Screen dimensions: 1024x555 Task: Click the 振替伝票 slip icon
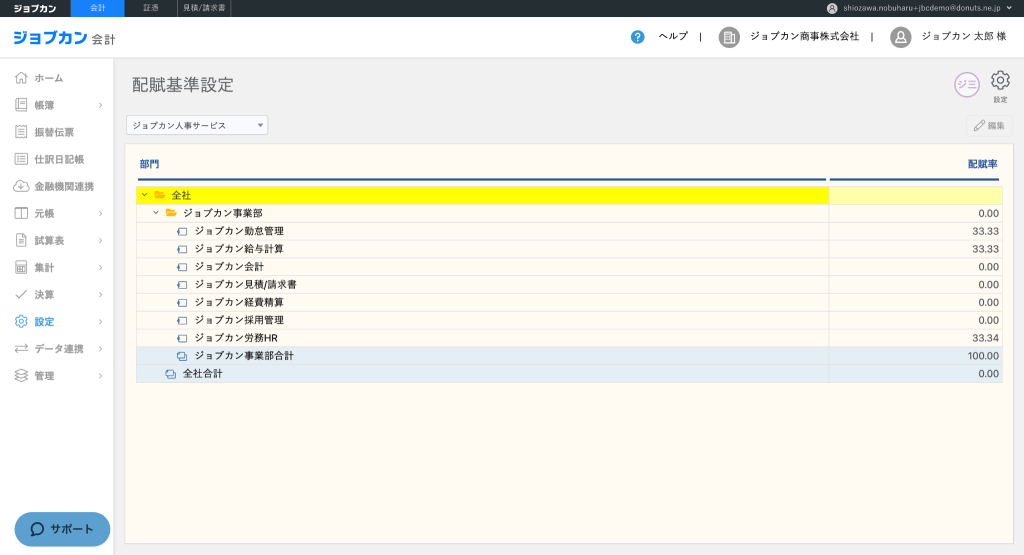coord(21,132)
